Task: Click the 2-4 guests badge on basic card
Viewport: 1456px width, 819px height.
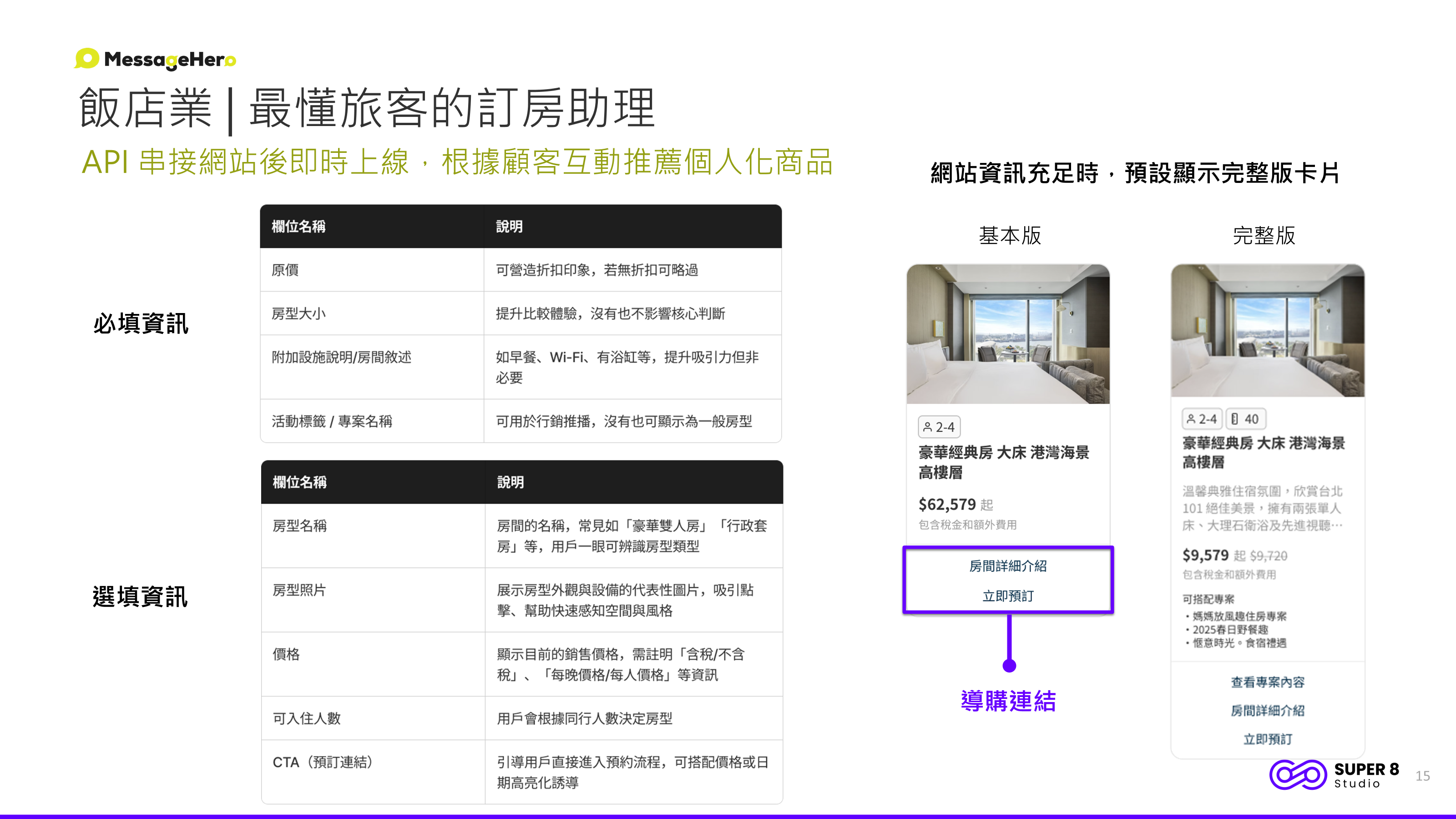Action: (x=939, y=427)
